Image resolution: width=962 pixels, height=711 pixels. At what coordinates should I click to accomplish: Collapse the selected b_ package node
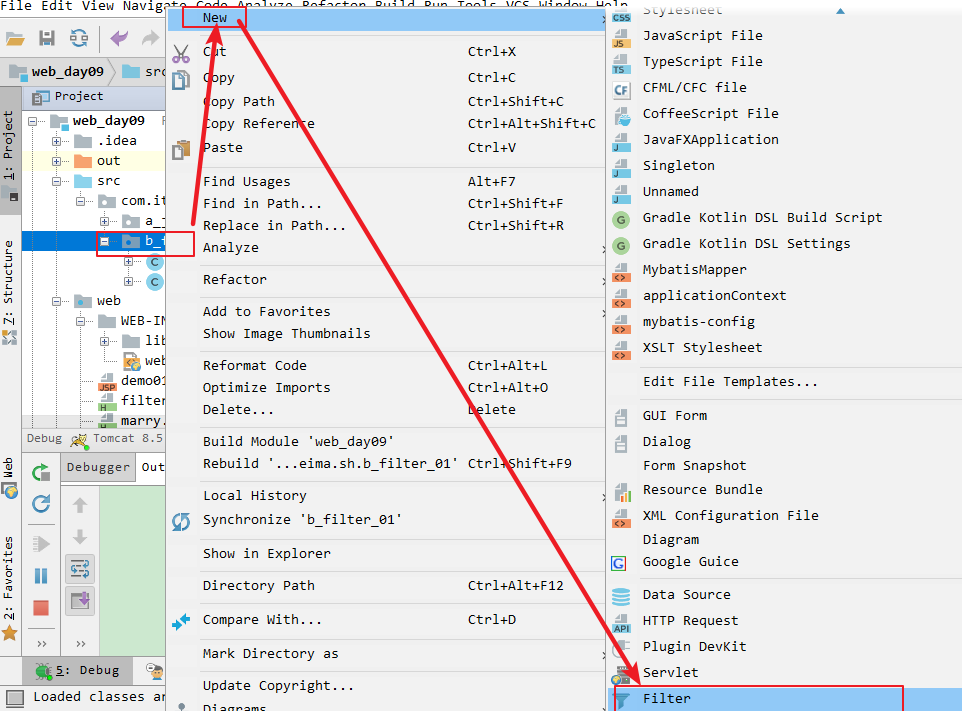tap(104, 242)
